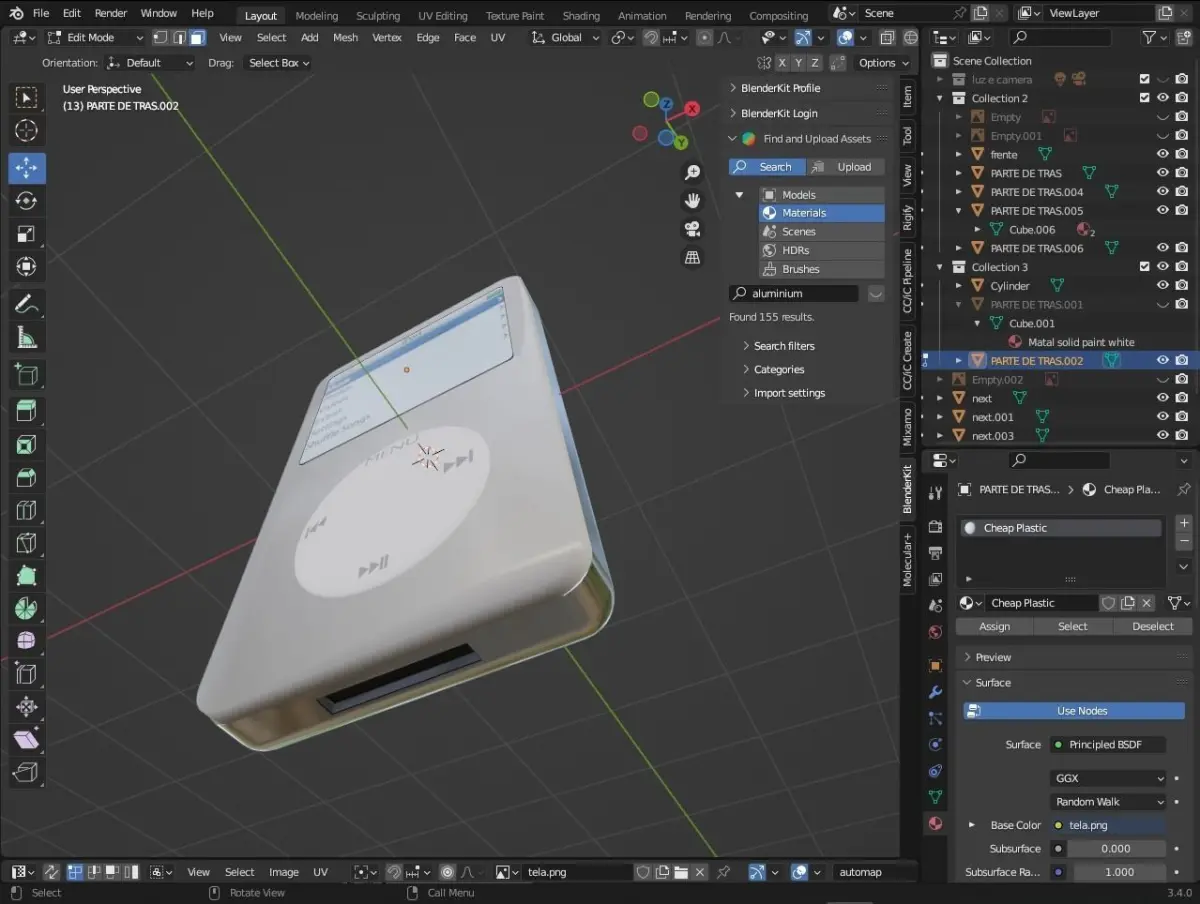The height and width of the screenshot is (904, 1200).
Task: Activate the Inset Faces tool
Action: [27, 445]
